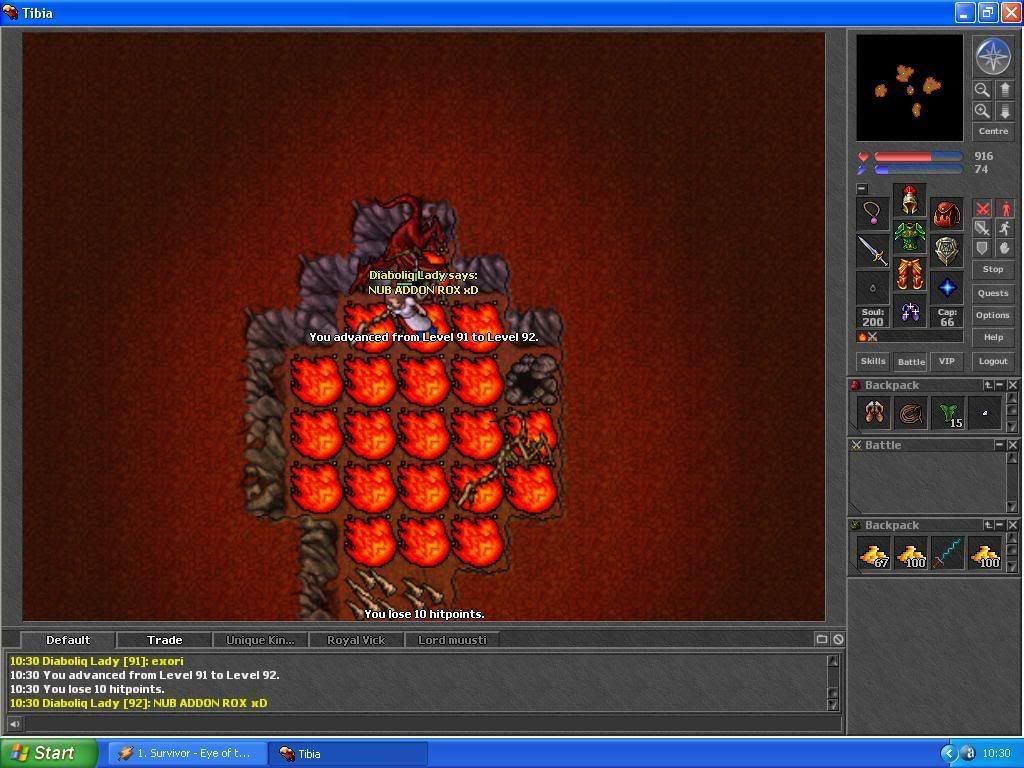Toggle stand while fighting mode
1024x768 pixels.
(1005, 208)
